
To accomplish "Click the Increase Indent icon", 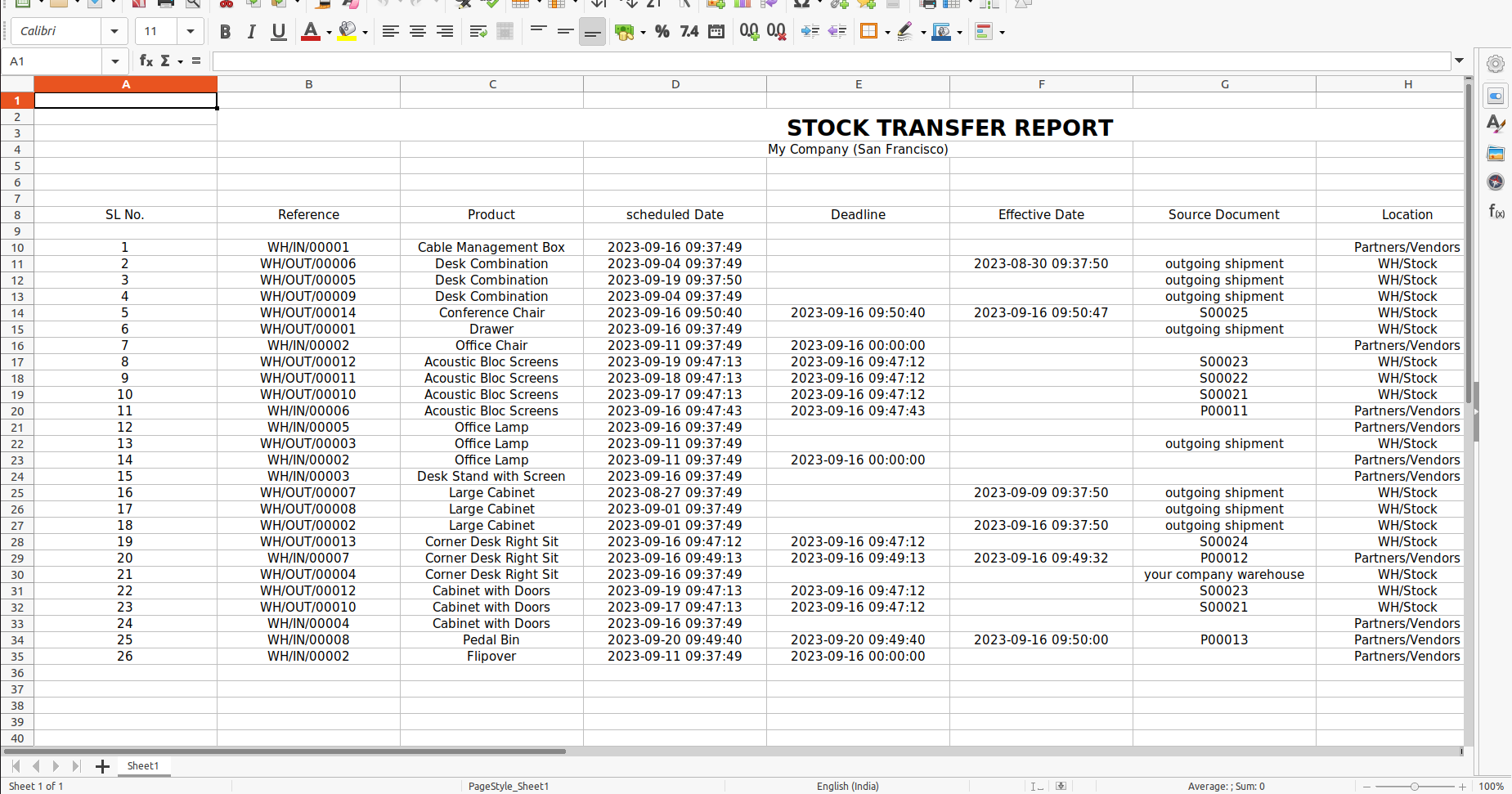I will [810, 32].
